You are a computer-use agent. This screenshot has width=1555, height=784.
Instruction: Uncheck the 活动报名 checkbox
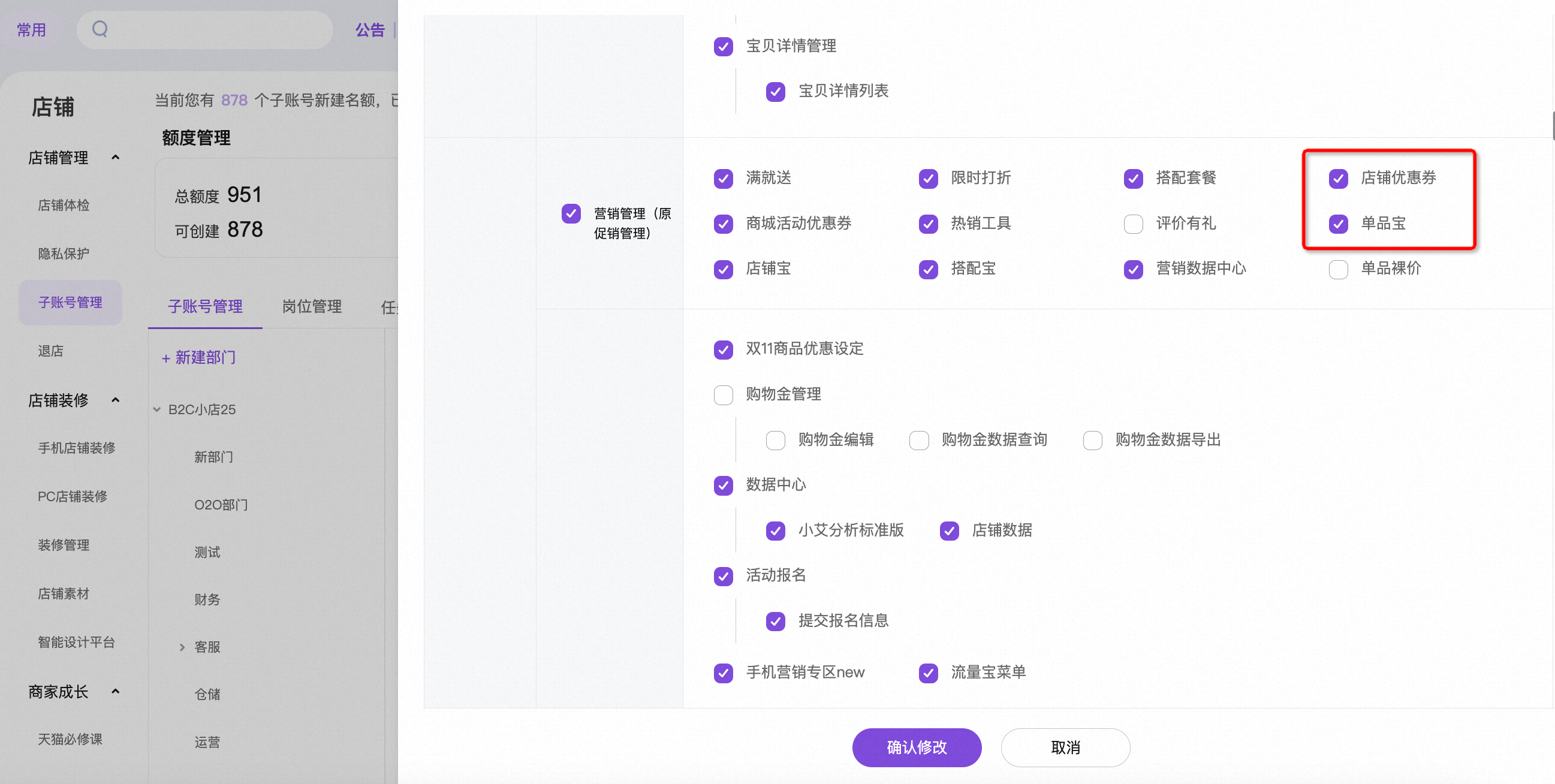pos(723,577)
